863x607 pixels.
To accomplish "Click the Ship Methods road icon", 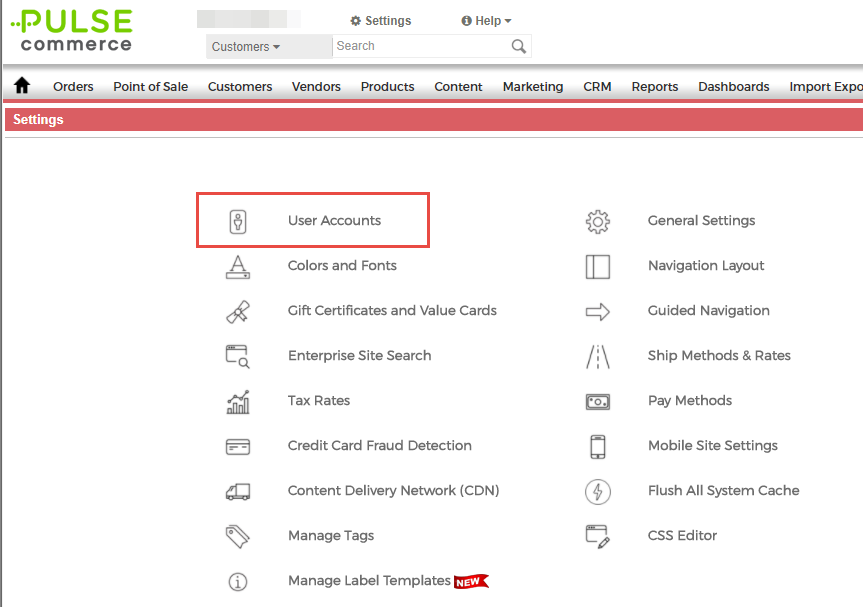I will point(598,357).
